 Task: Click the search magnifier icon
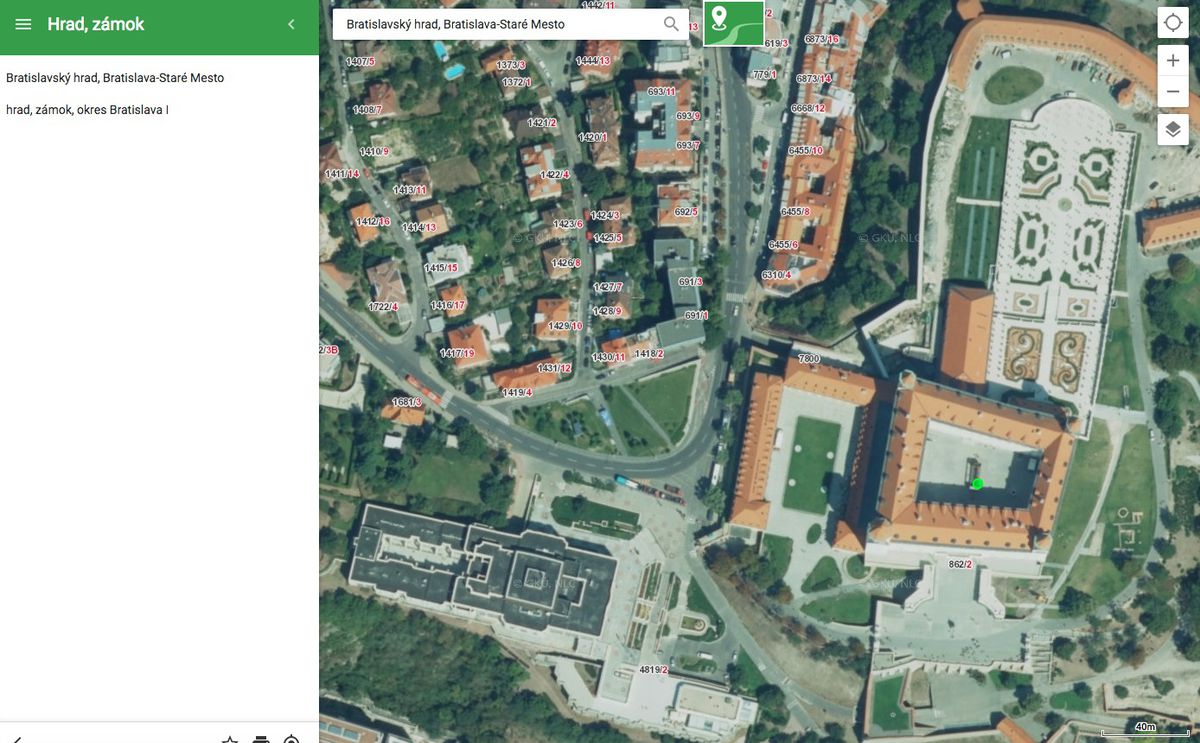[x=671, y=23]
